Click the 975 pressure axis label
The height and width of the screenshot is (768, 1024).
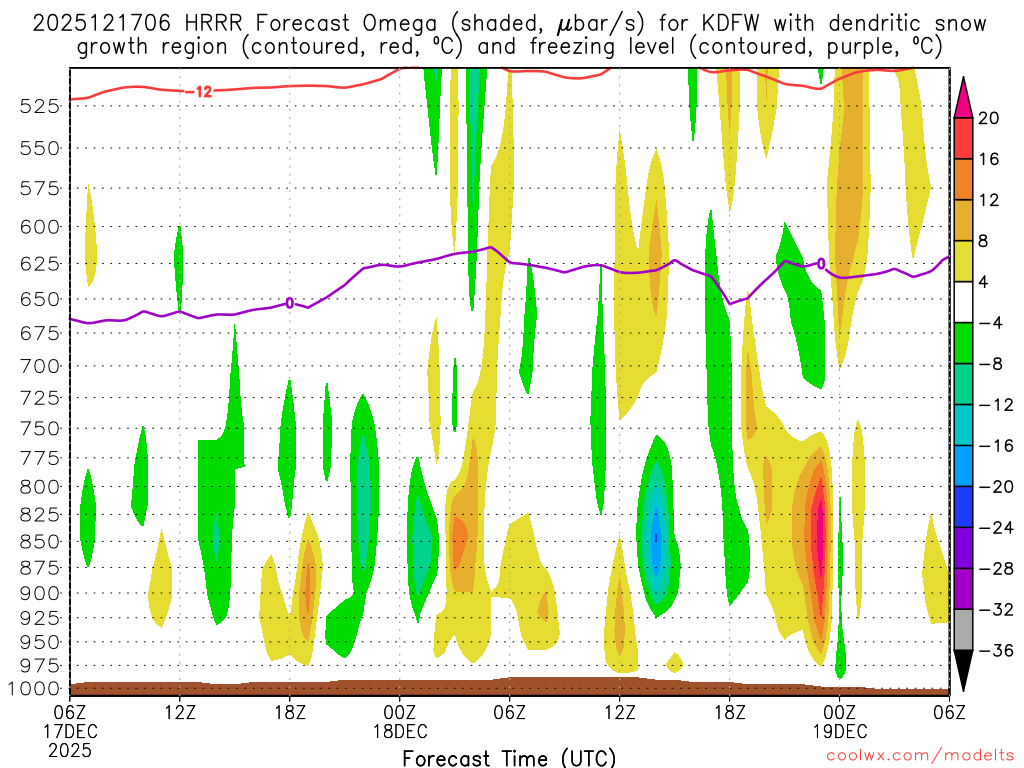[40, 665]
